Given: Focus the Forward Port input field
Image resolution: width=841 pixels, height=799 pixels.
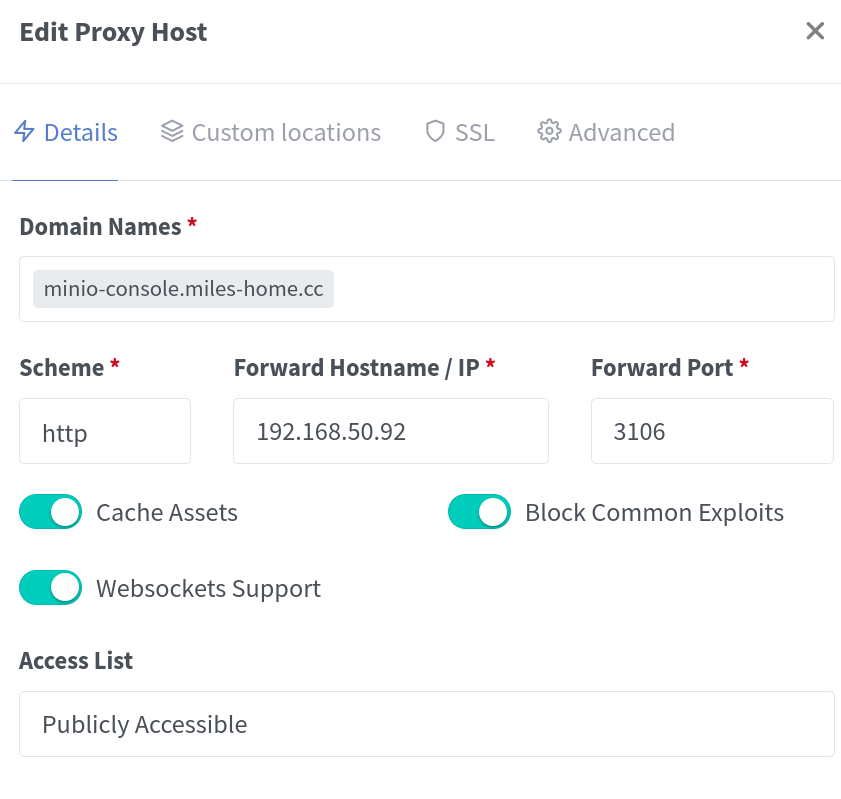Looking at the screenshot, I should click(x=712, y=432).
